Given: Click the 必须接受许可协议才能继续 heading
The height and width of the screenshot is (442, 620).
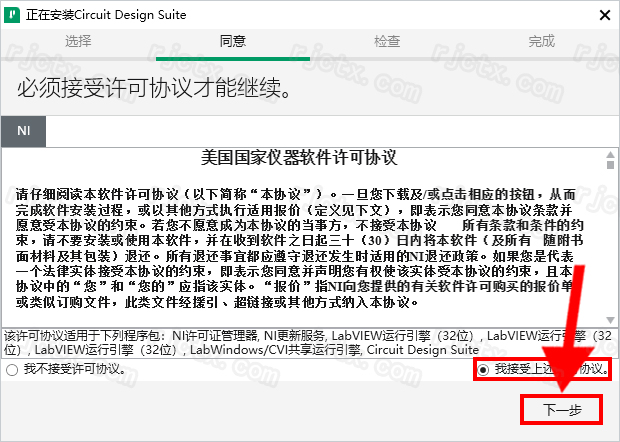Looking at the screenshot, I should [x=150, y=91].
